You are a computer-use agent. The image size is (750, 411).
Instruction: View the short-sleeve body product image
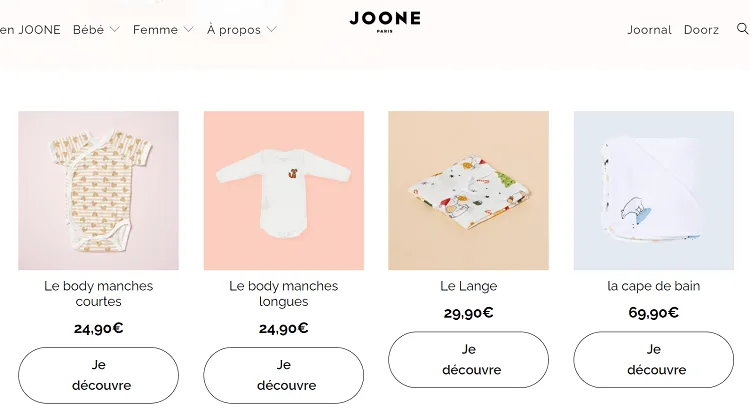point(99,190)
